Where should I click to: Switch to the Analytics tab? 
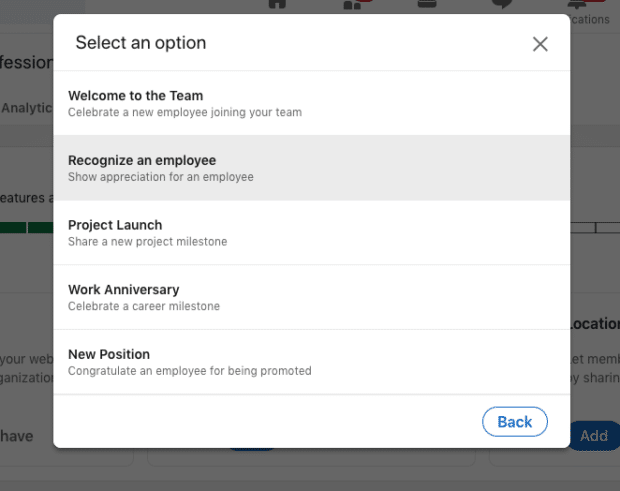tap(26, 108)
